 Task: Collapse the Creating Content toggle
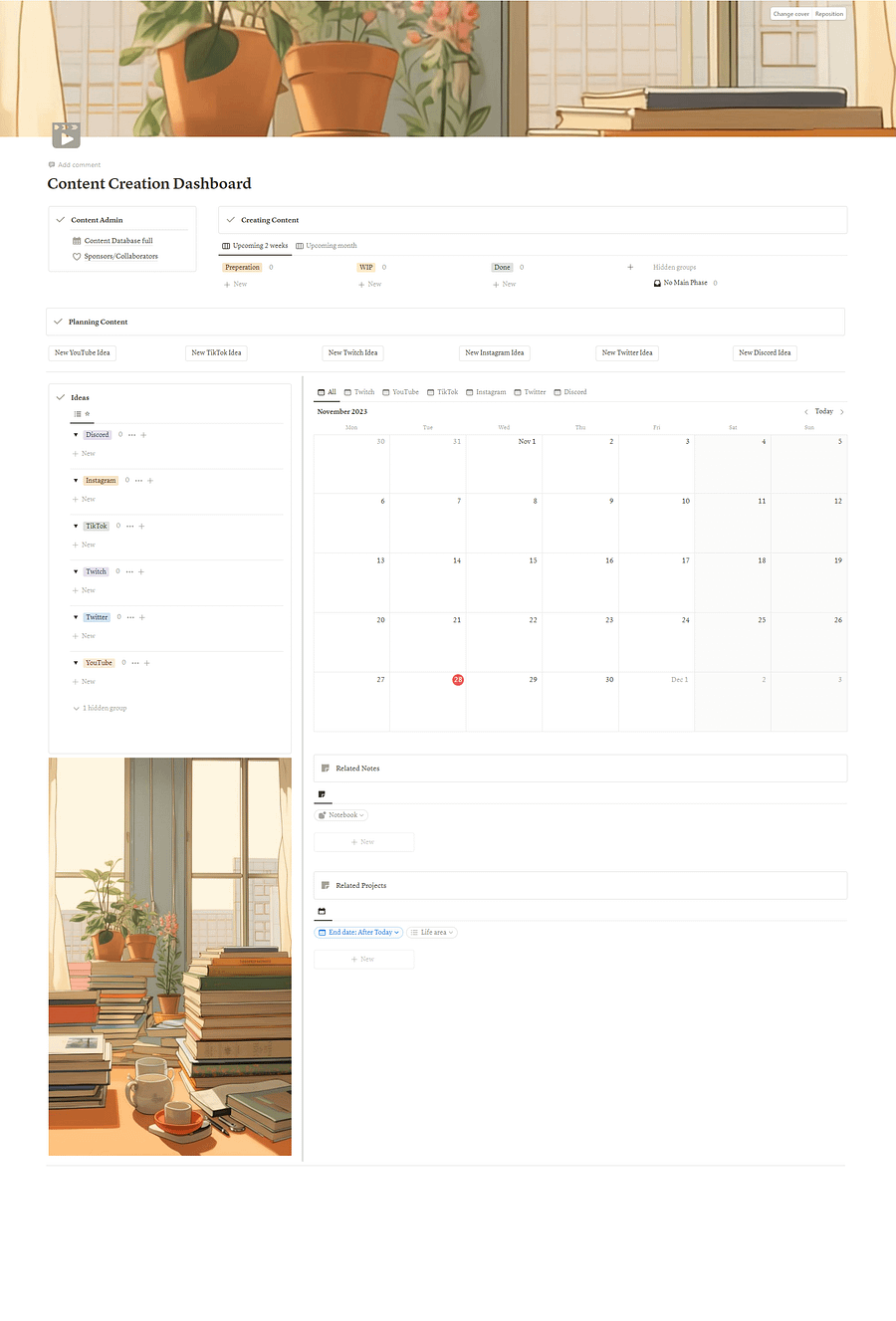(231, 220)
